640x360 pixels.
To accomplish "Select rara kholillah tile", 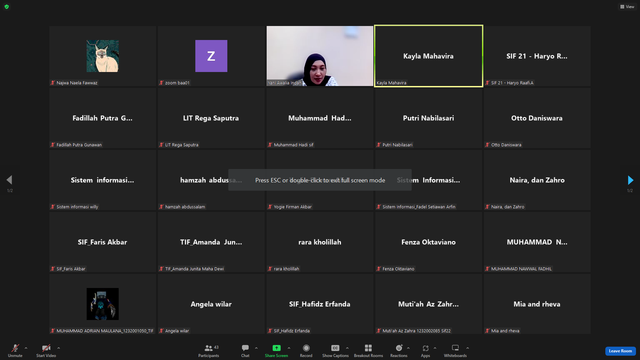I will 320,242.
